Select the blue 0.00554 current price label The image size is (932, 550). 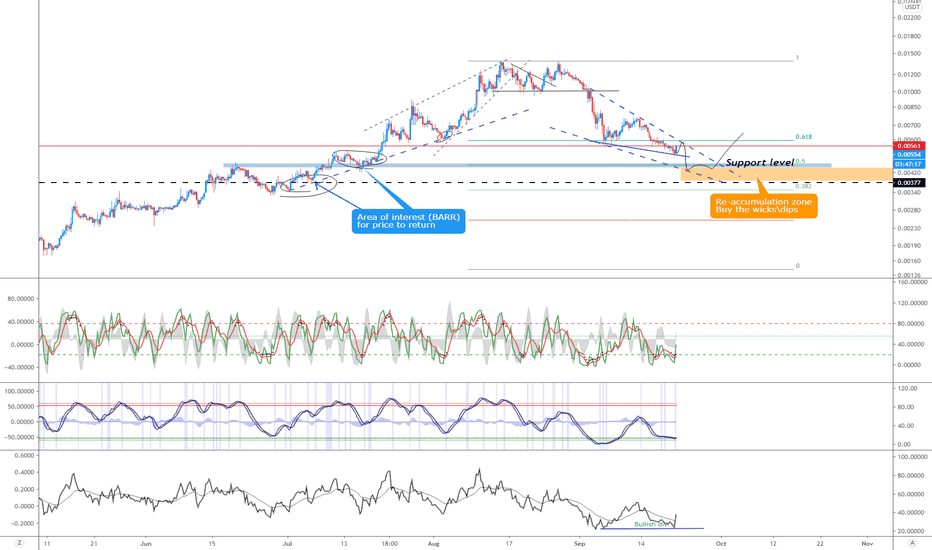point(909,155)
